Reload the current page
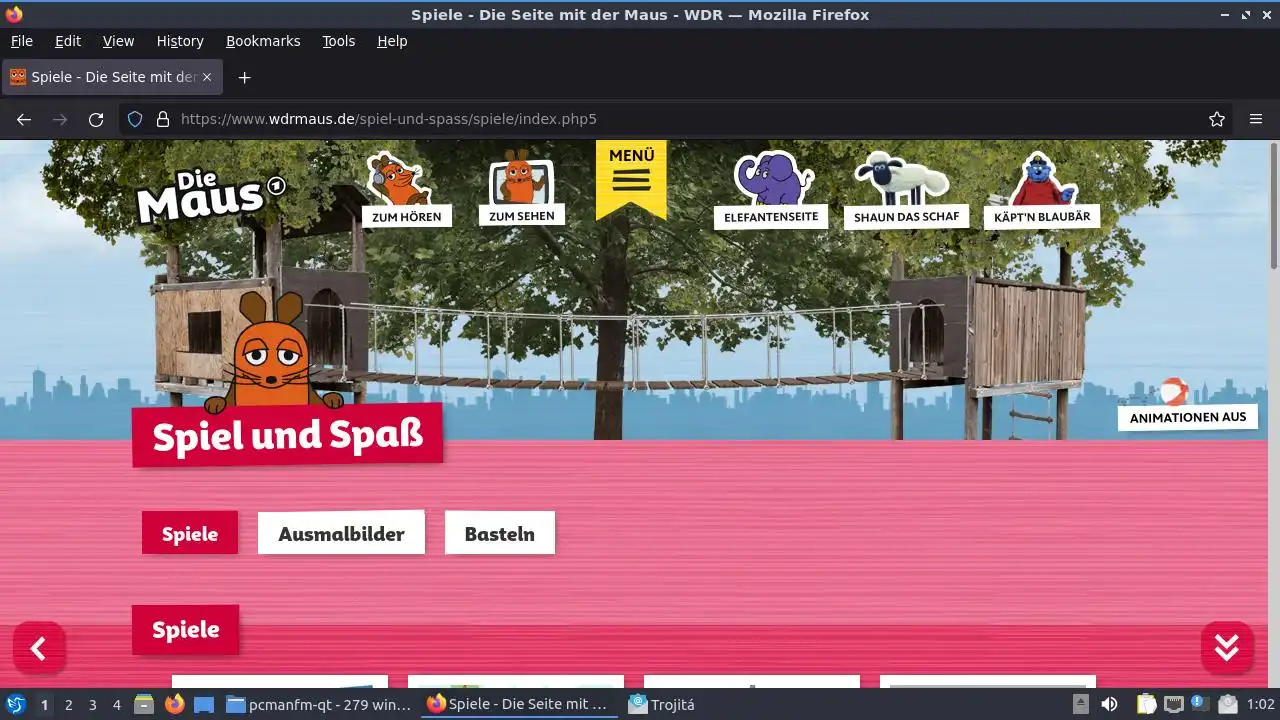Screen dimensions: 1280x720 click(x=96, y=119)
